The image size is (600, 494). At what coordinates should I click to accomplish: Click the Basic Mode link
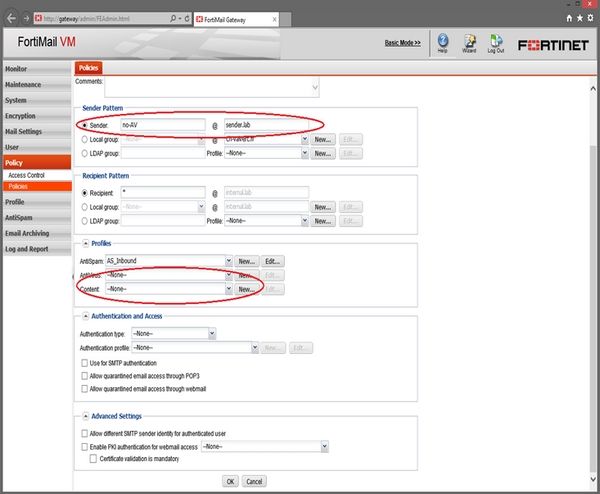pyautogui.click(x=403, y=43)
